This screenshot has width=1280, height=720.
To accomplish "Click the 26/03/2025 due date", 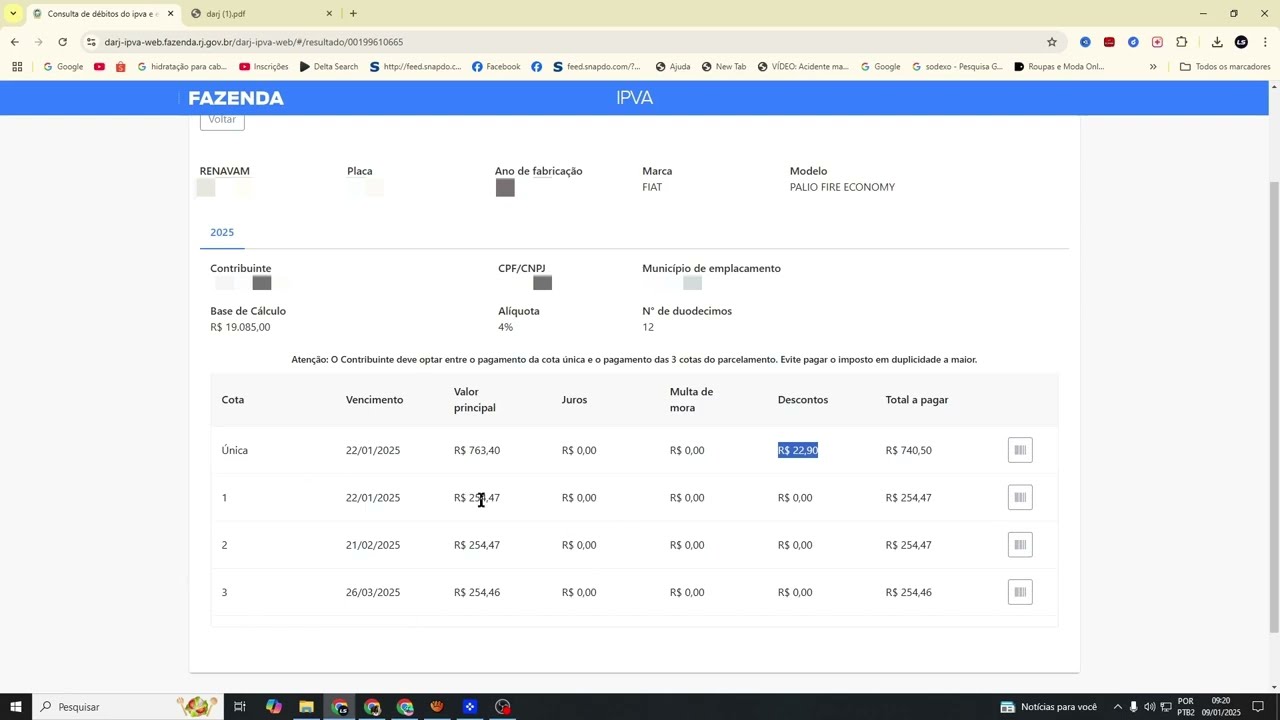I will 373,592.
